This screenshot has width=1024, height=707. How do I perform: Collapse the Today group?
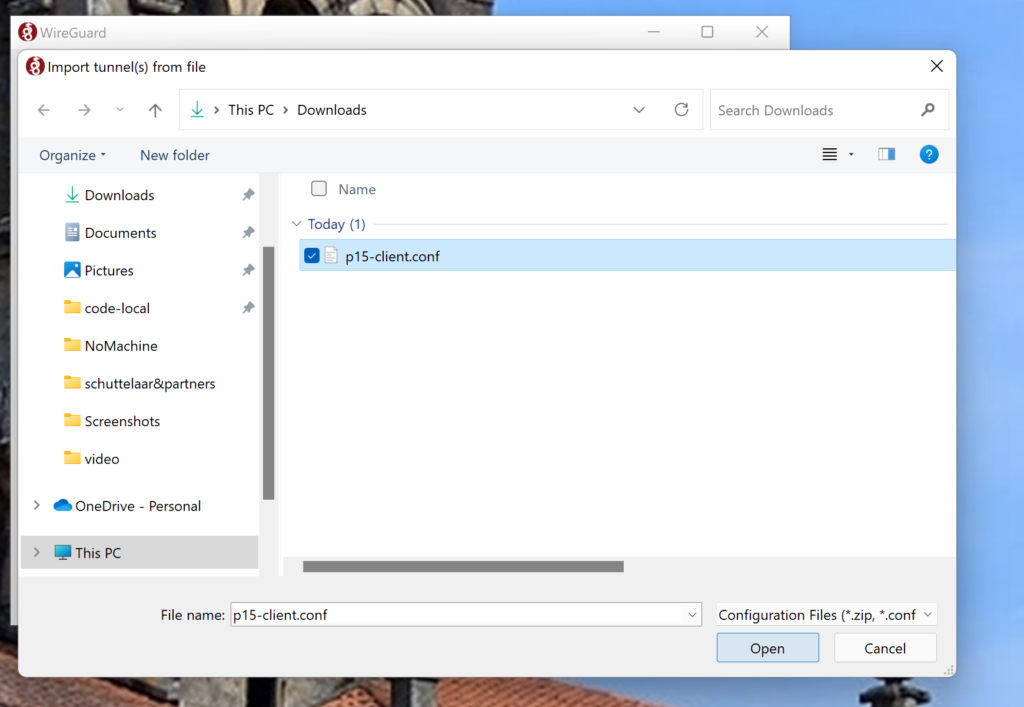tap(296, 224)
